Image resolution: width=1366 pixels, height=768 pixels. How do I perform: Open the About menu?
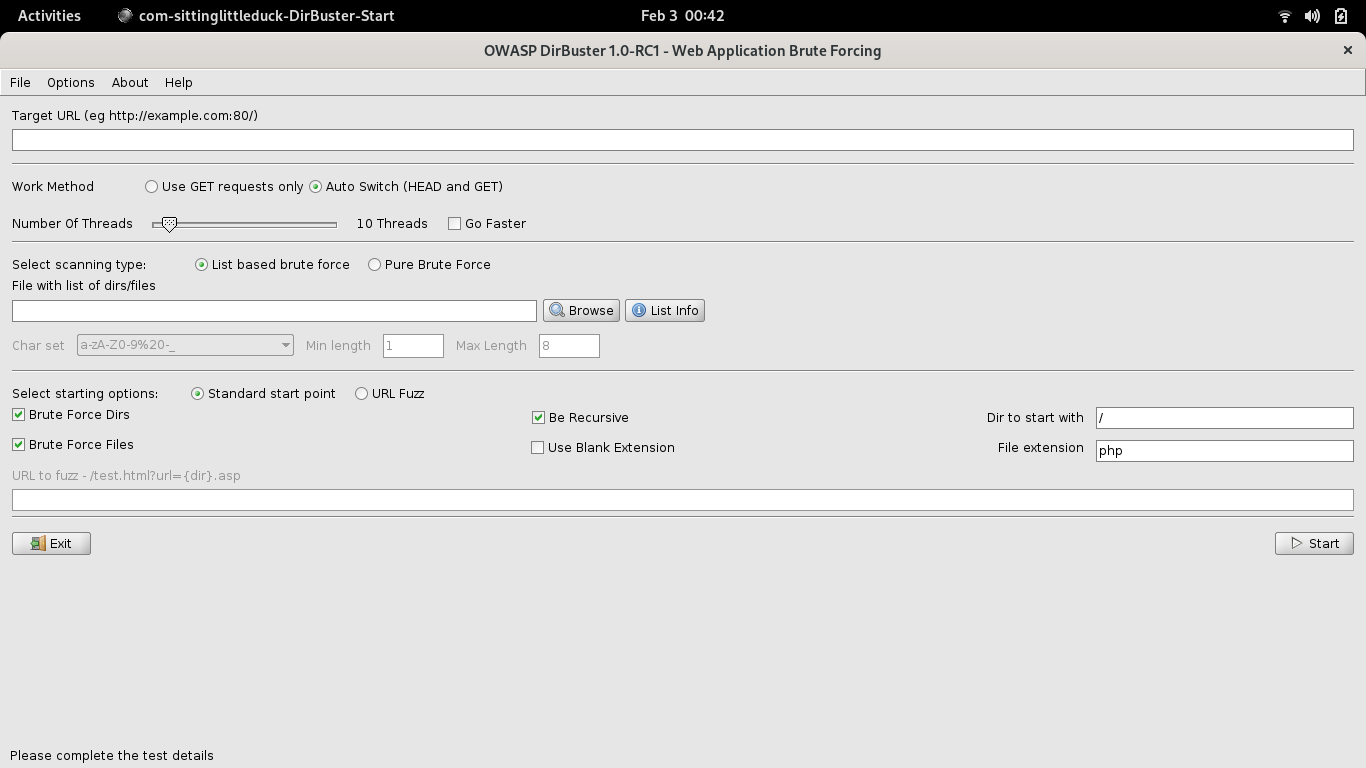click(130, 82)
